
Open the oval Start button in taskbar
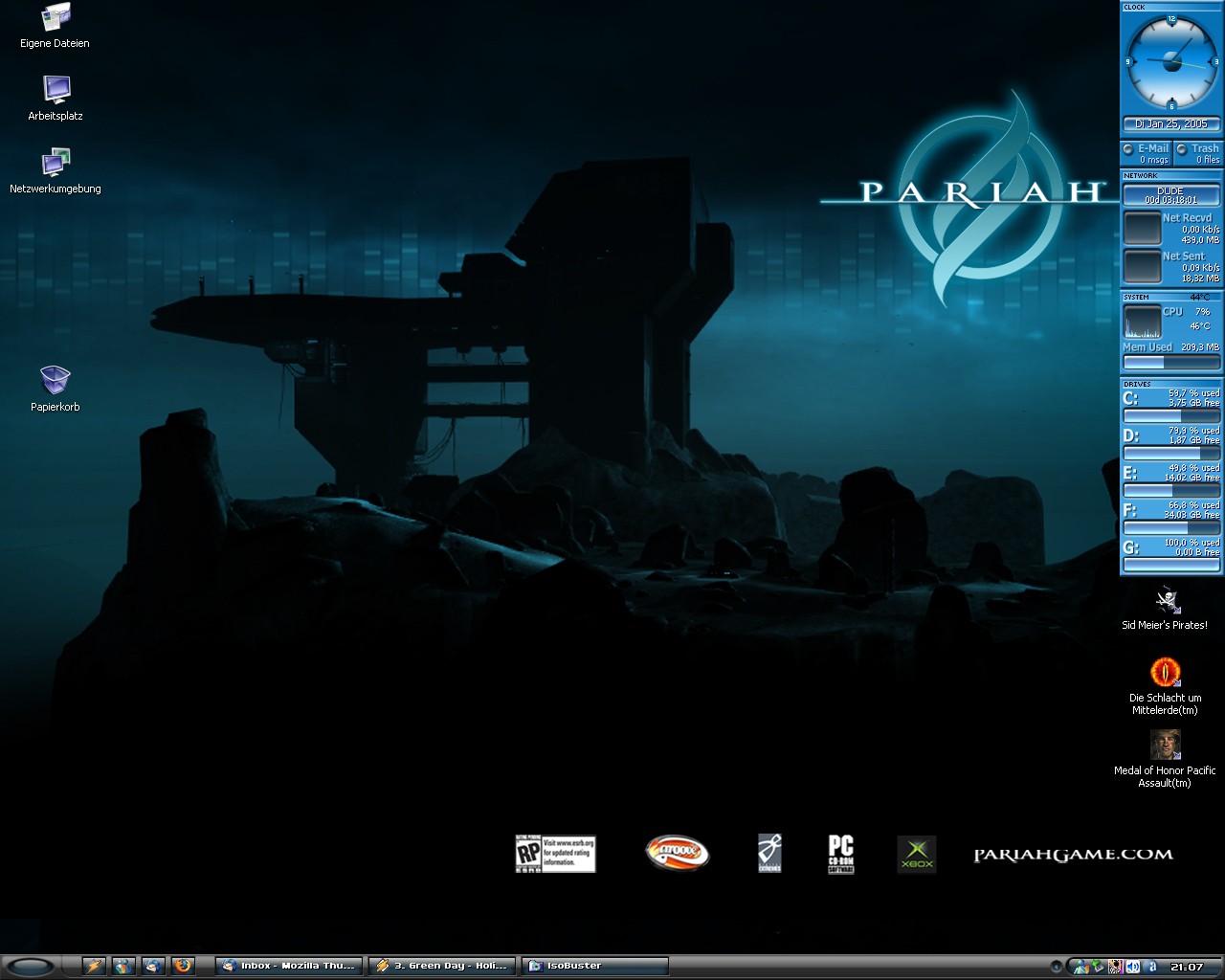[32, 967]
